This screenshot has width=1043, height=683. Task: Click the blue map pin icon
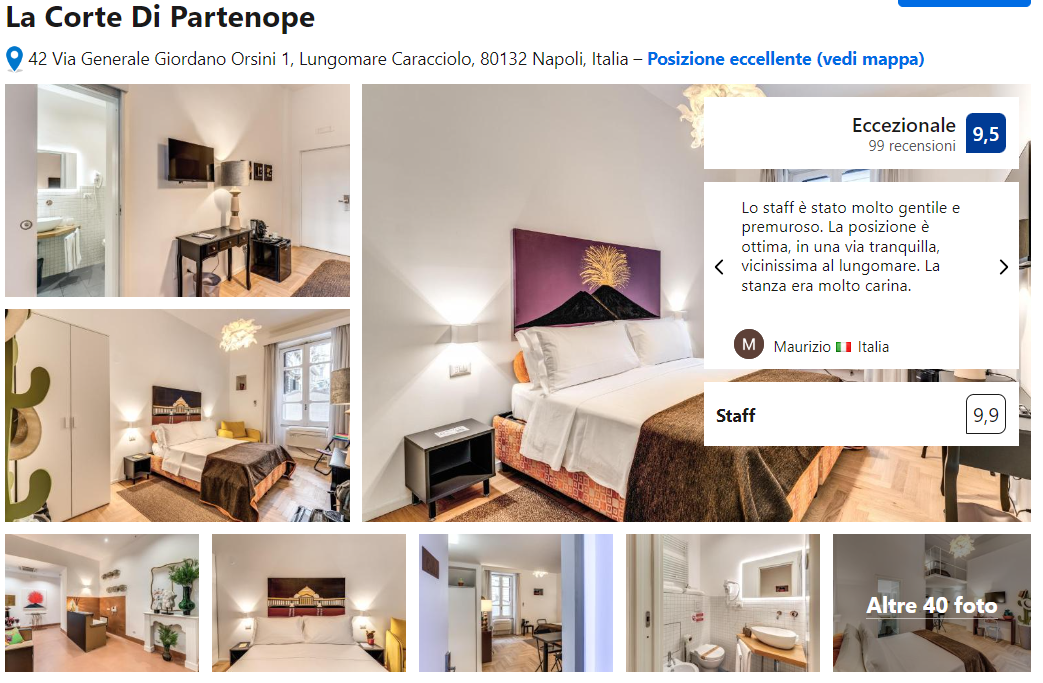click(14, 59)
